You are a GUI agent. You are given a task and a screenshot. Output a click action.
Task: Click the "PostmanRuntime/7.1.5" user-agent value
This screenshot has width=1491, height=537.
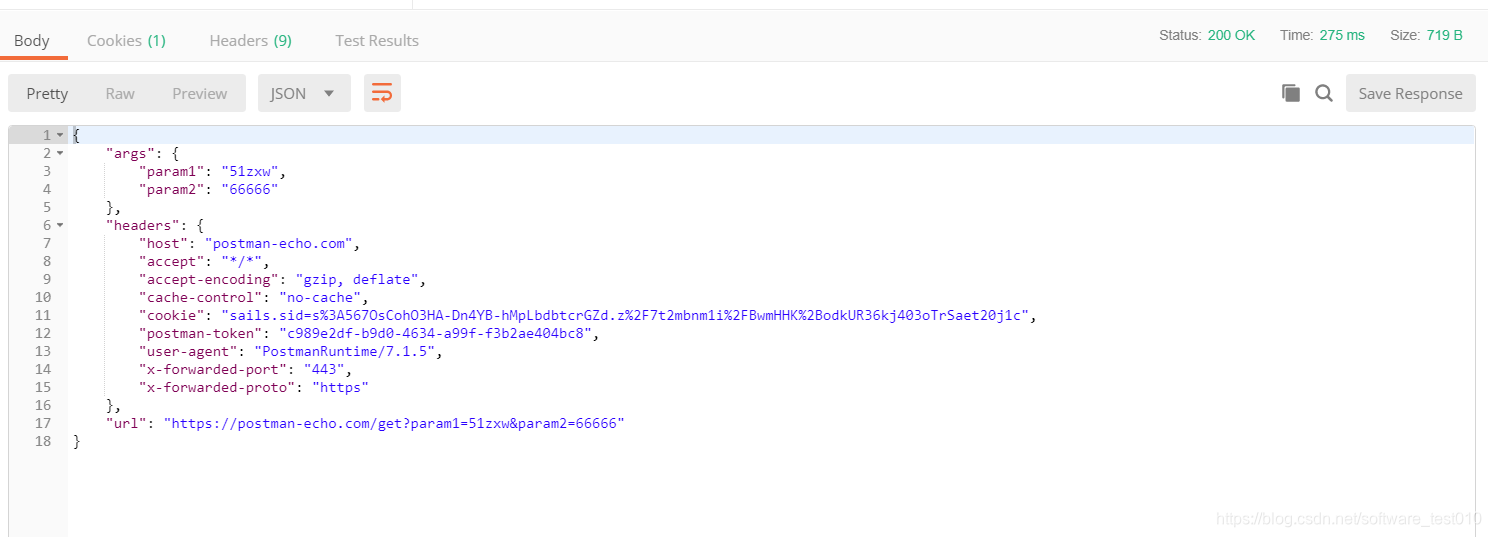[345, 351]
